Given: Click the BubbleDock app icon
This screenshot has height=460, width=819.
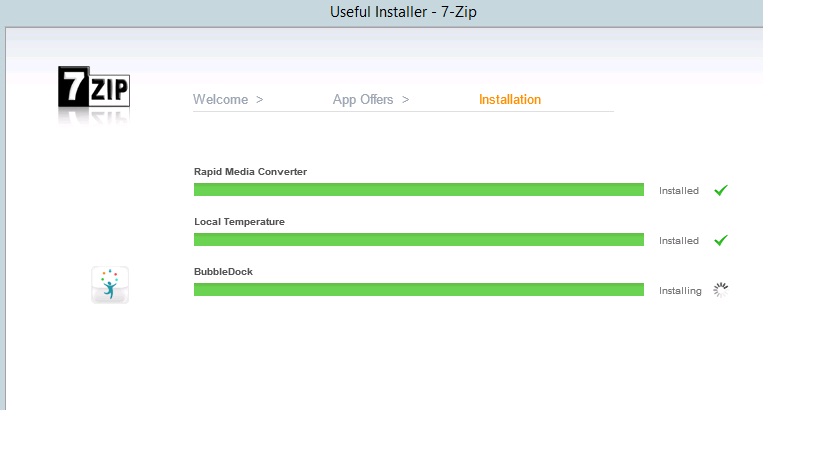Looking at the screenshot, I should (110, 285).
